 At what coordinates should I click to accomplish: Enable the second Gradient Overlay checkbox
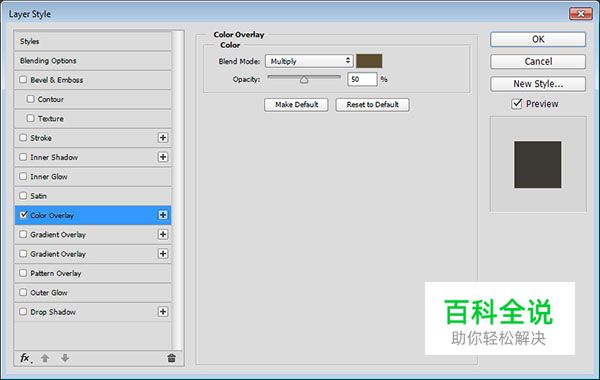point(23,253)
